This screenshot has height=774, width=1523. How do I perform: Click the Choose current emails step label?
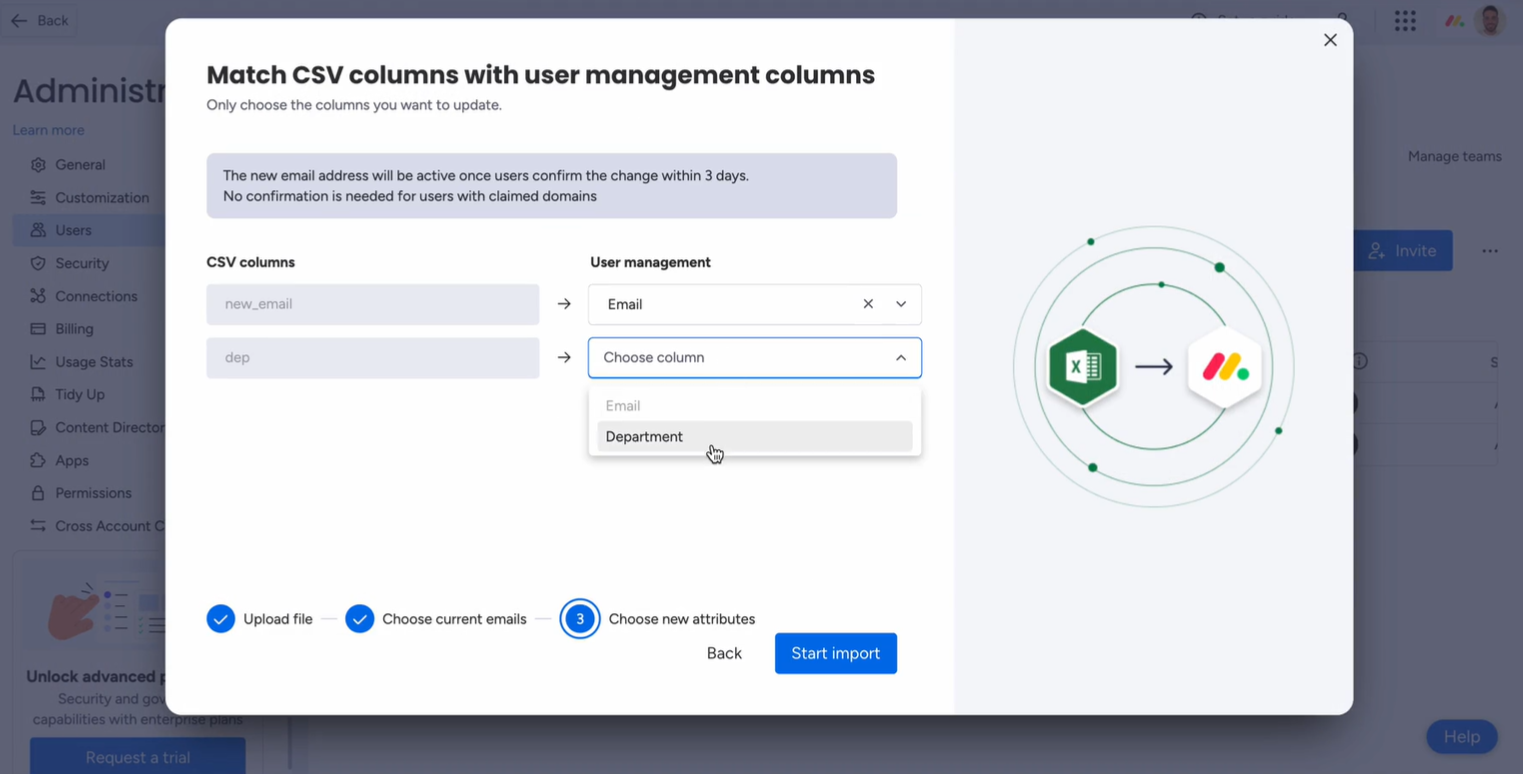point(454,619)
